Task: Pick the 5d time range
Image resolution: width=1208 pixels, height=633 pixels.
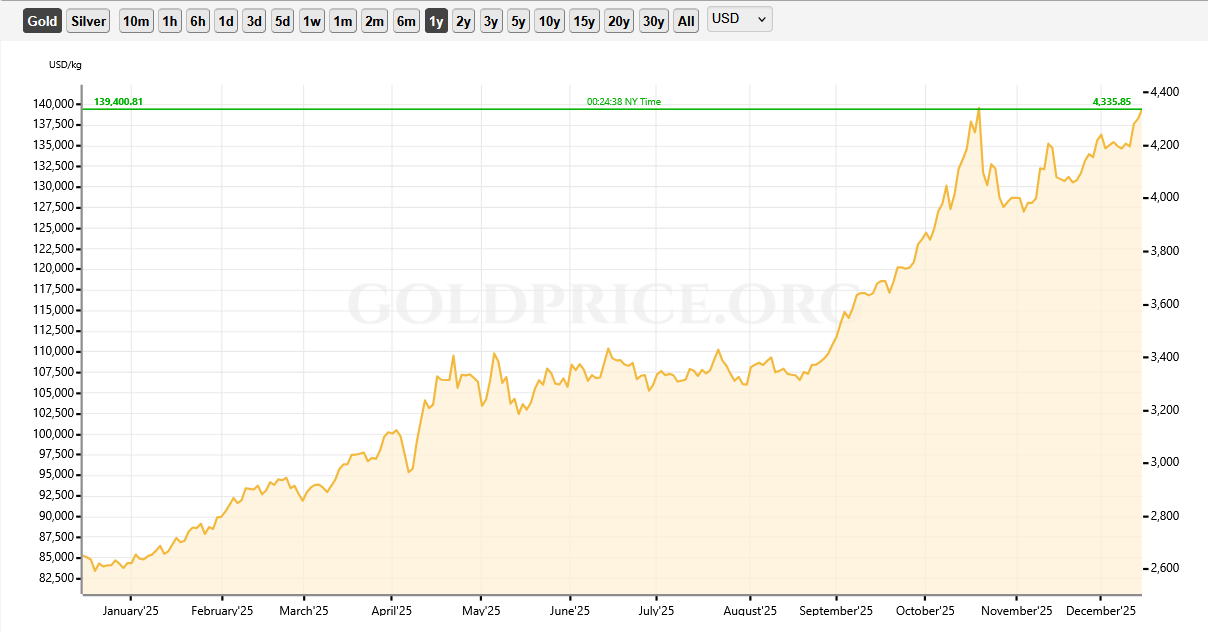Action: tap(282, 21)
